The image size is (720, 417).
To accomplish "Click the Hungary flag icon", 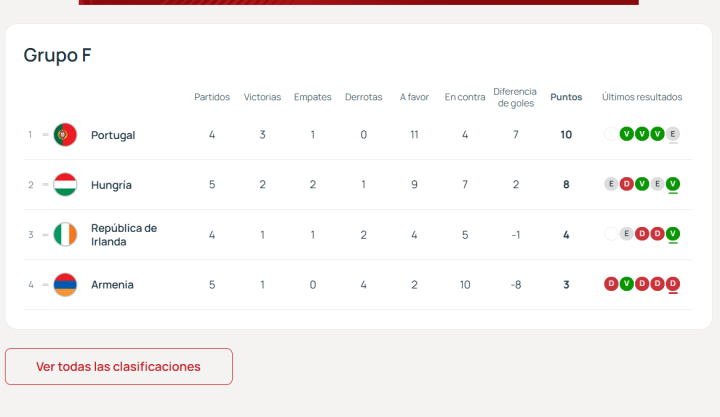I will pyautogui.click(x=65, y=185).
